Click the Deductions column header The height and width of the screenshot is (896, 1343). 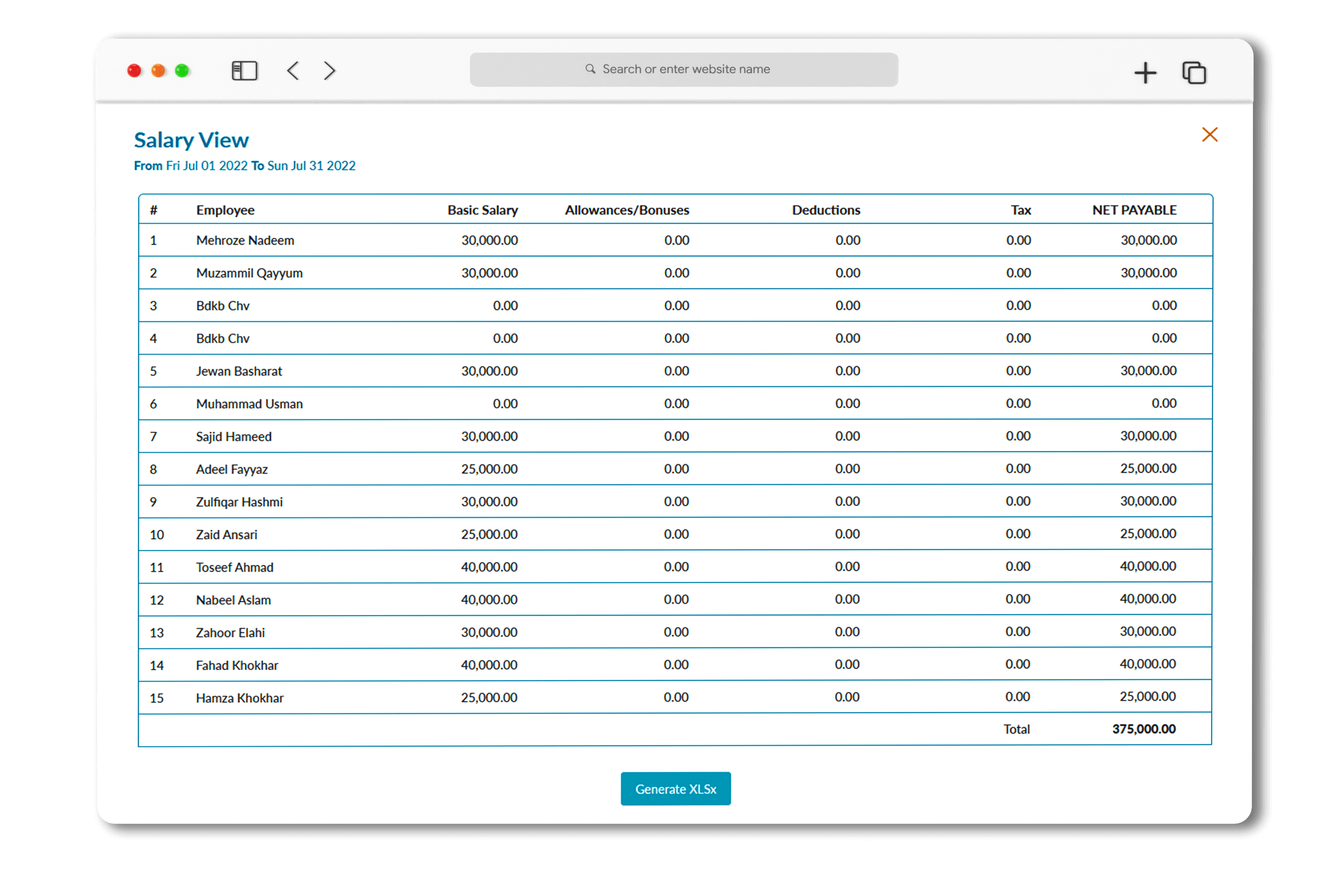(825, 210)
